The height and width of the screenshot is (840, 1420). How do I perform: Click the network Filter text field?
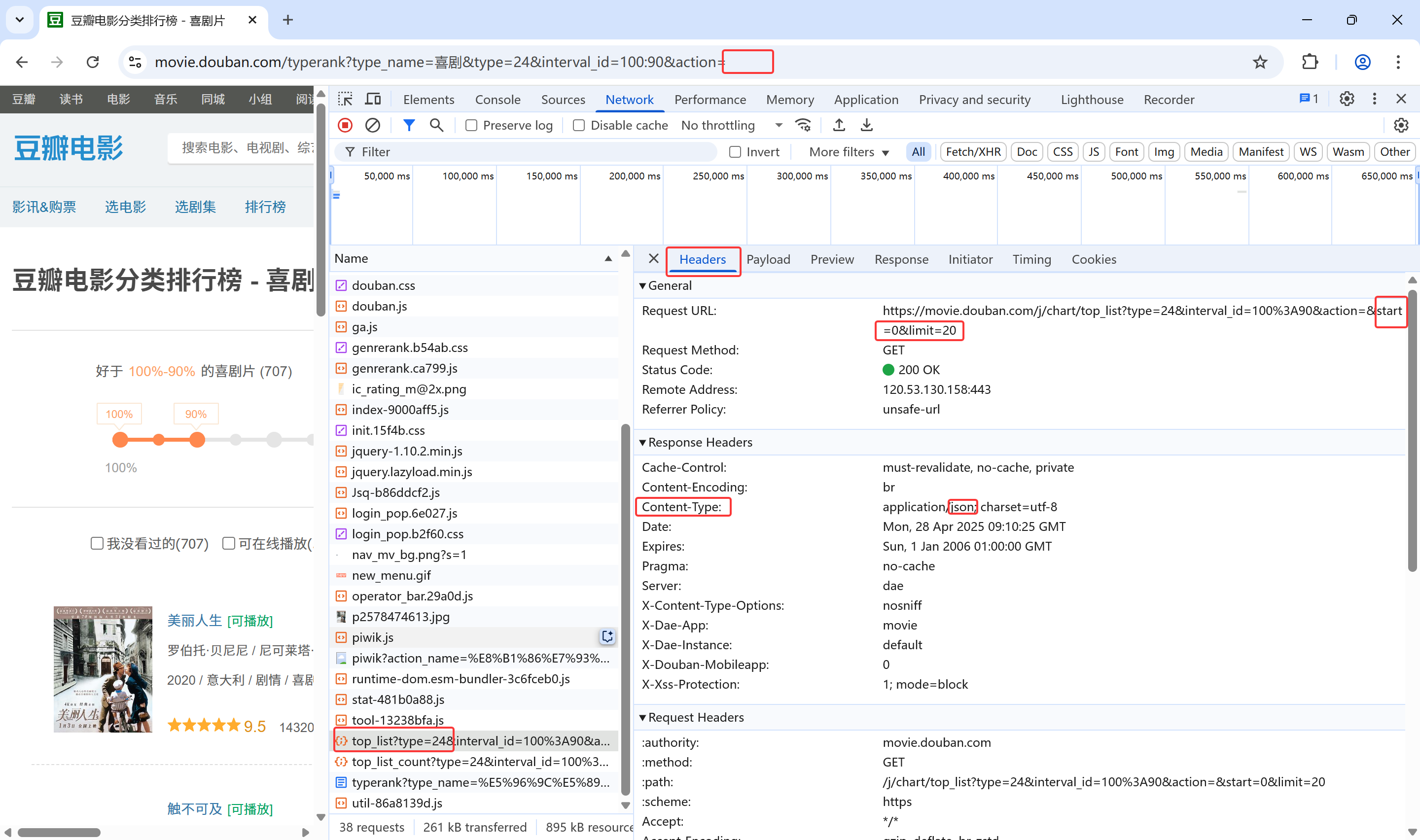point(527,152)
